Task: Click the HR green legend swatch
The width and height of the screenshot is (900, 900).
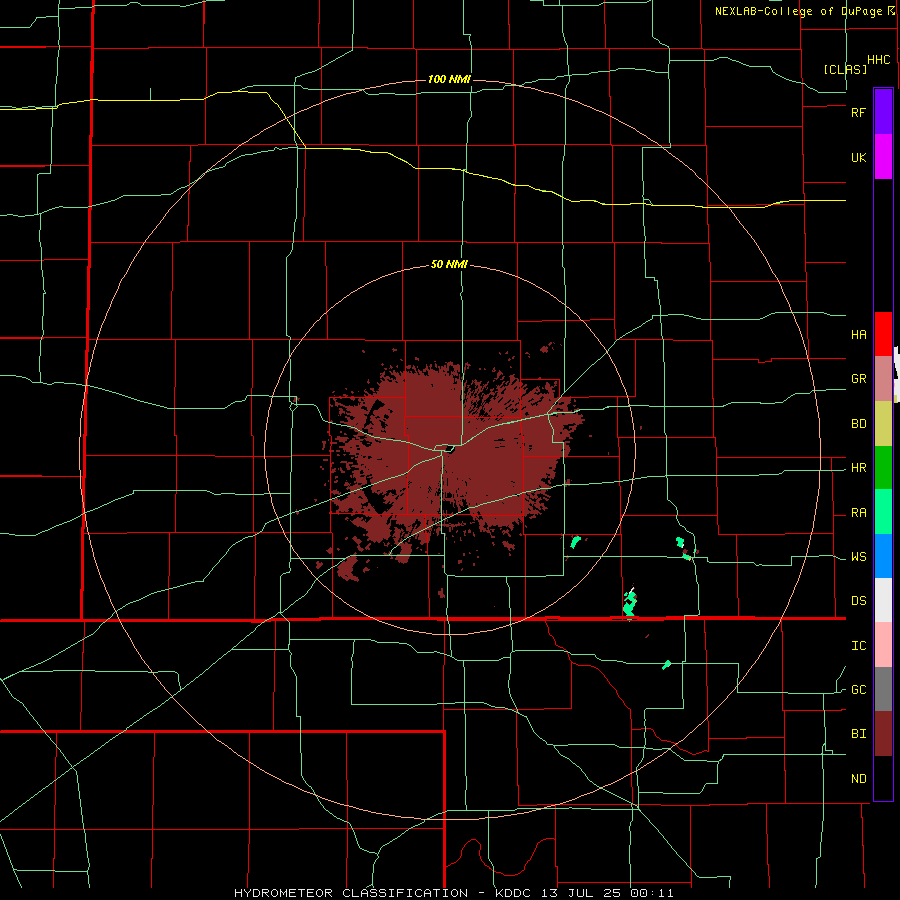Action: coord(883,468)
